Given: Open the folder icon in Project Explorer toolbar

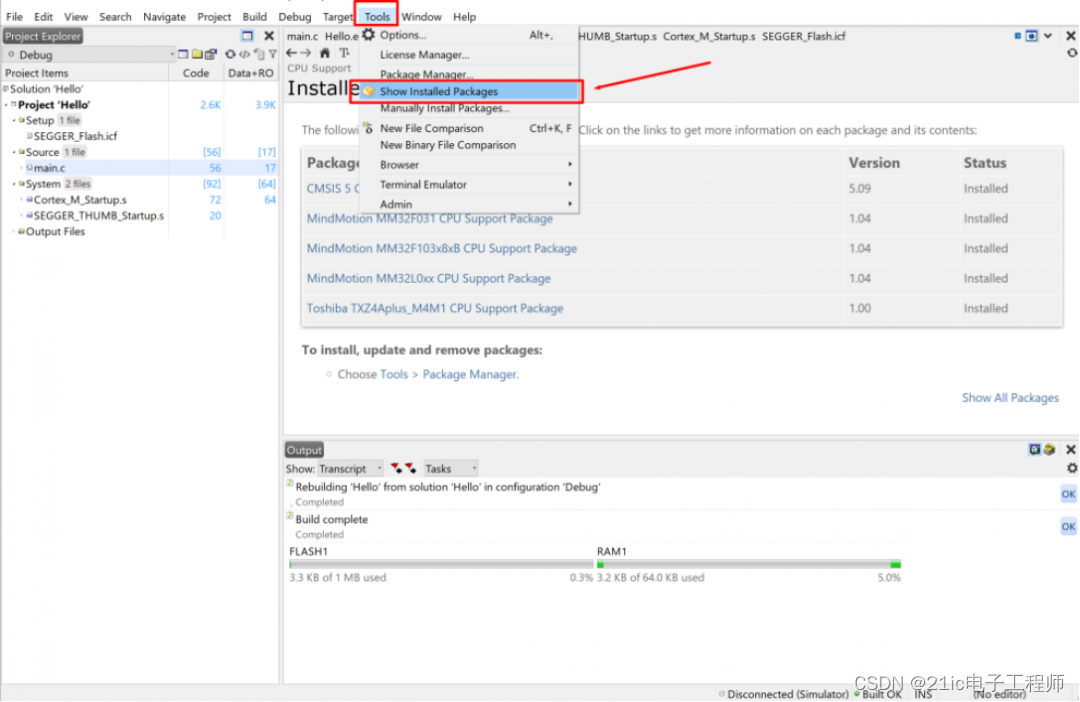Looking at the screenshot, I should pyautogui.click(x=198, y=54).
